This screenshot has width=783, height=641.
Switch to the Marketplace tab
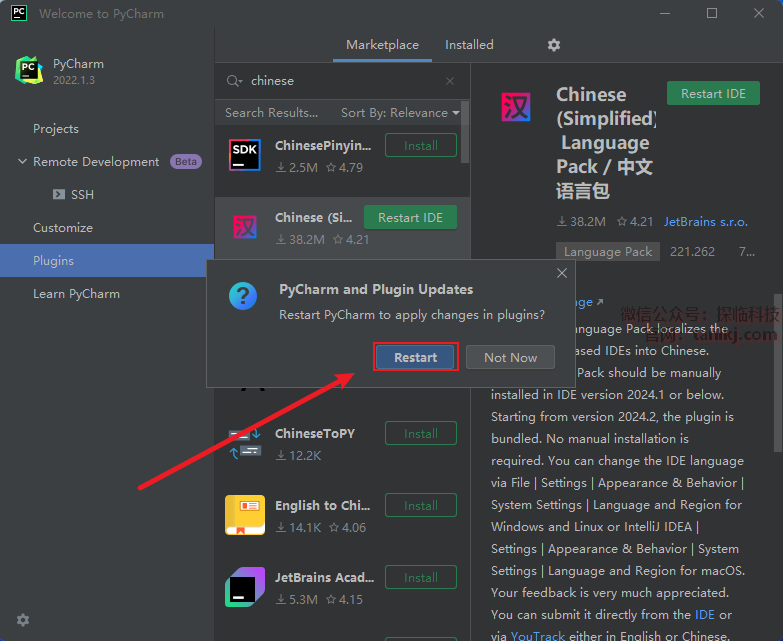(382, 45)
